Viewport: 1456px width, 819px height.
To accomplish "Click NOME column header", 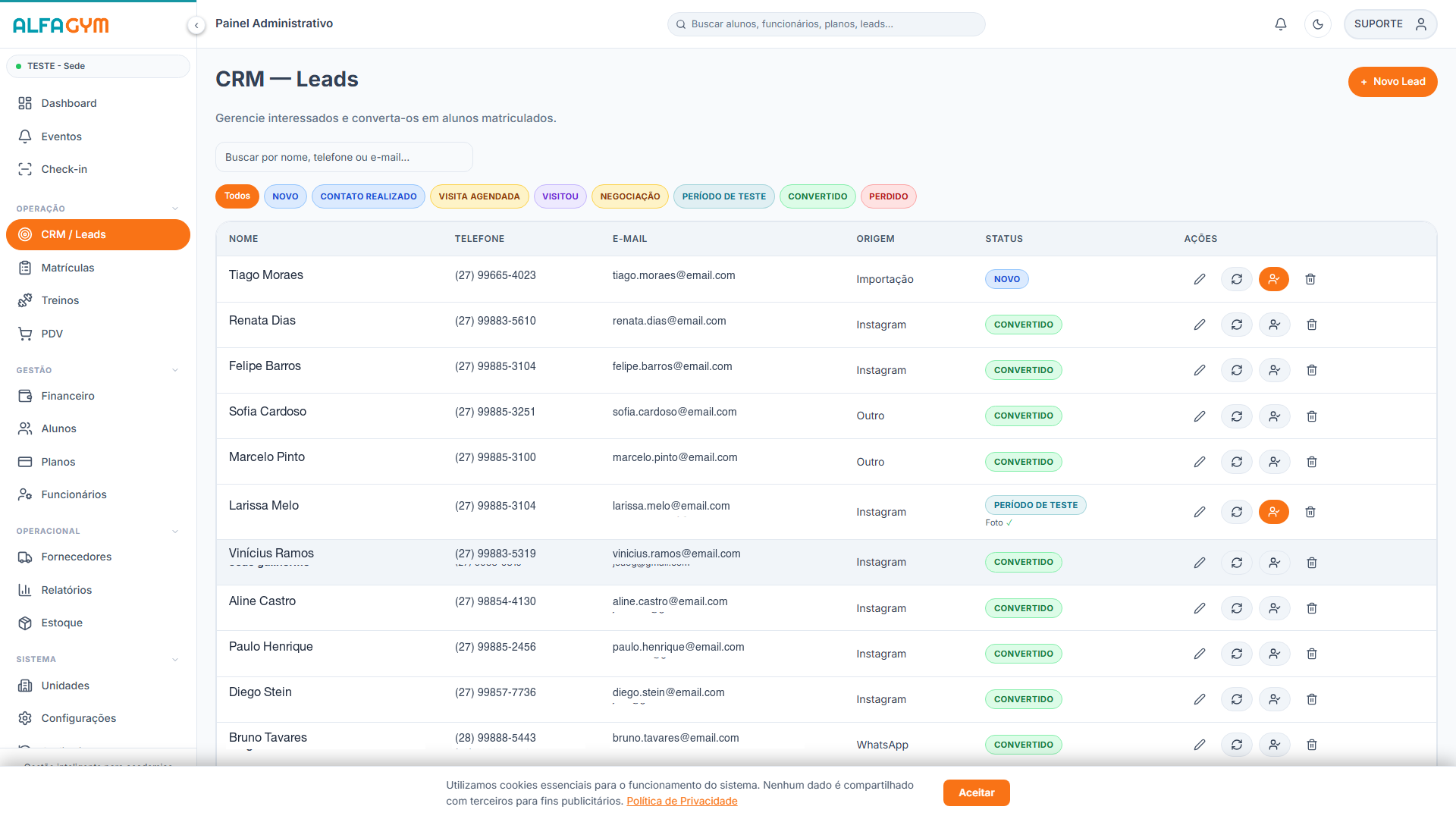I will [243, 239].
